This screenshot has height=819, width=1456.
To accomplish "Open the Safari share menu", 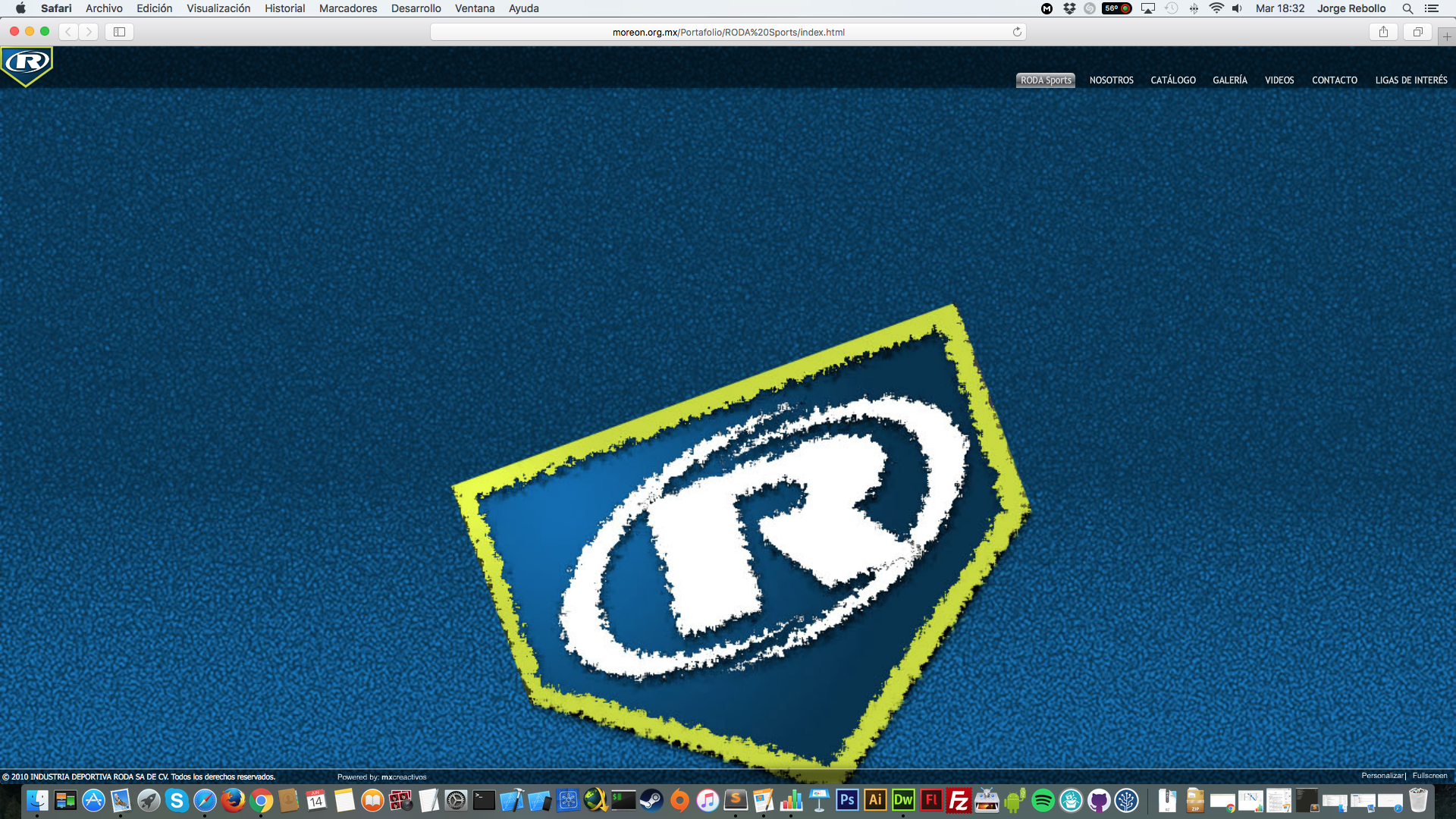I will [1383, 32].
